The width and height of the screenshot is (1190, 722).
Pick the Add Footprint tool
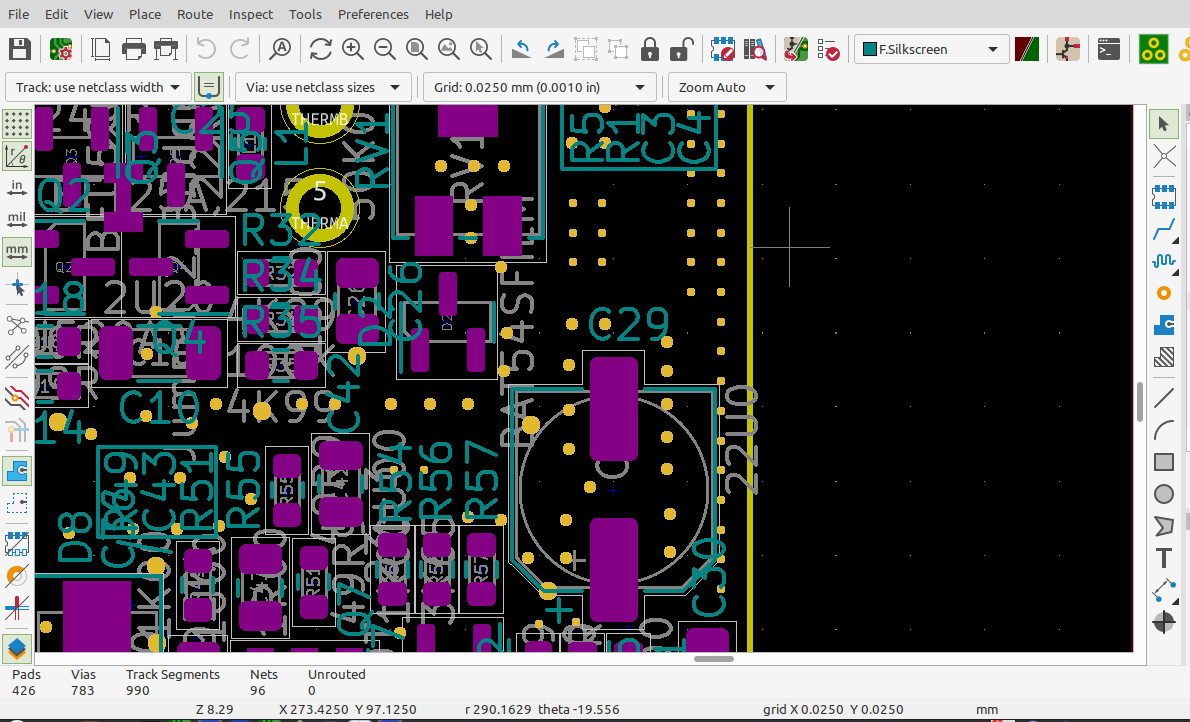(x=1164, y=196)
